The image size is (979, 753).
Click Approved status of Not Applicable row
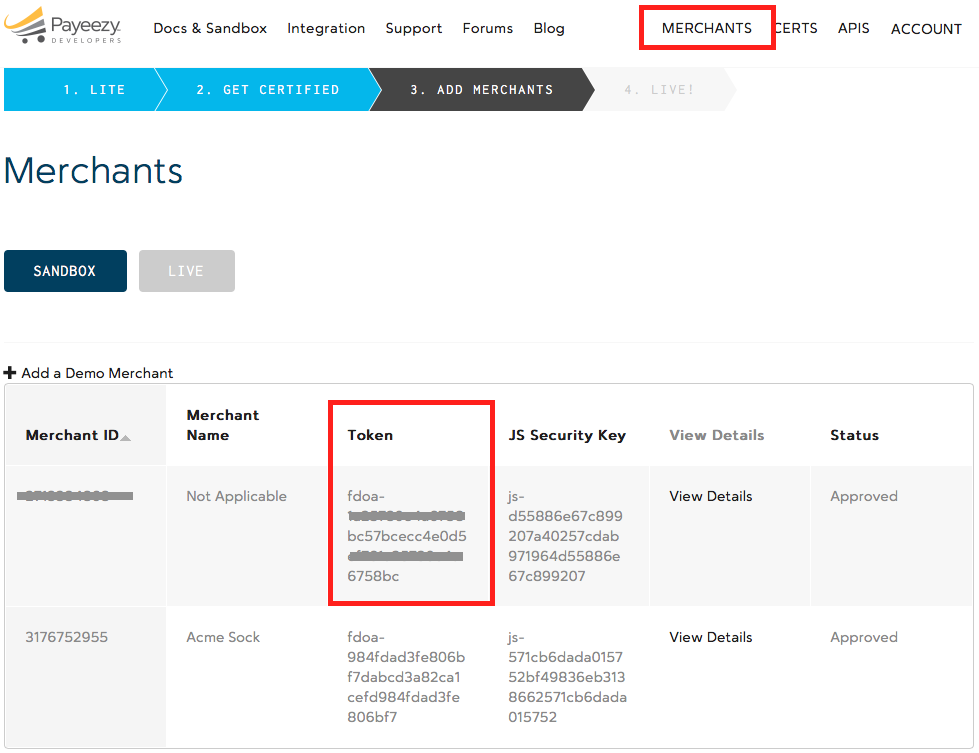pos(863,496)
